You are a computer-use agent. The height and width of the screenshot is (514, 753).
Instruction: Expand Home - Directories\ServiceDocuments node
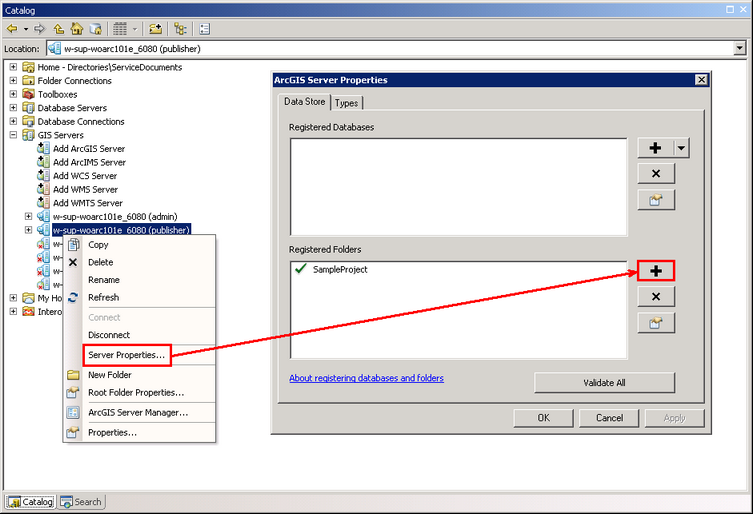coord(13,67)
